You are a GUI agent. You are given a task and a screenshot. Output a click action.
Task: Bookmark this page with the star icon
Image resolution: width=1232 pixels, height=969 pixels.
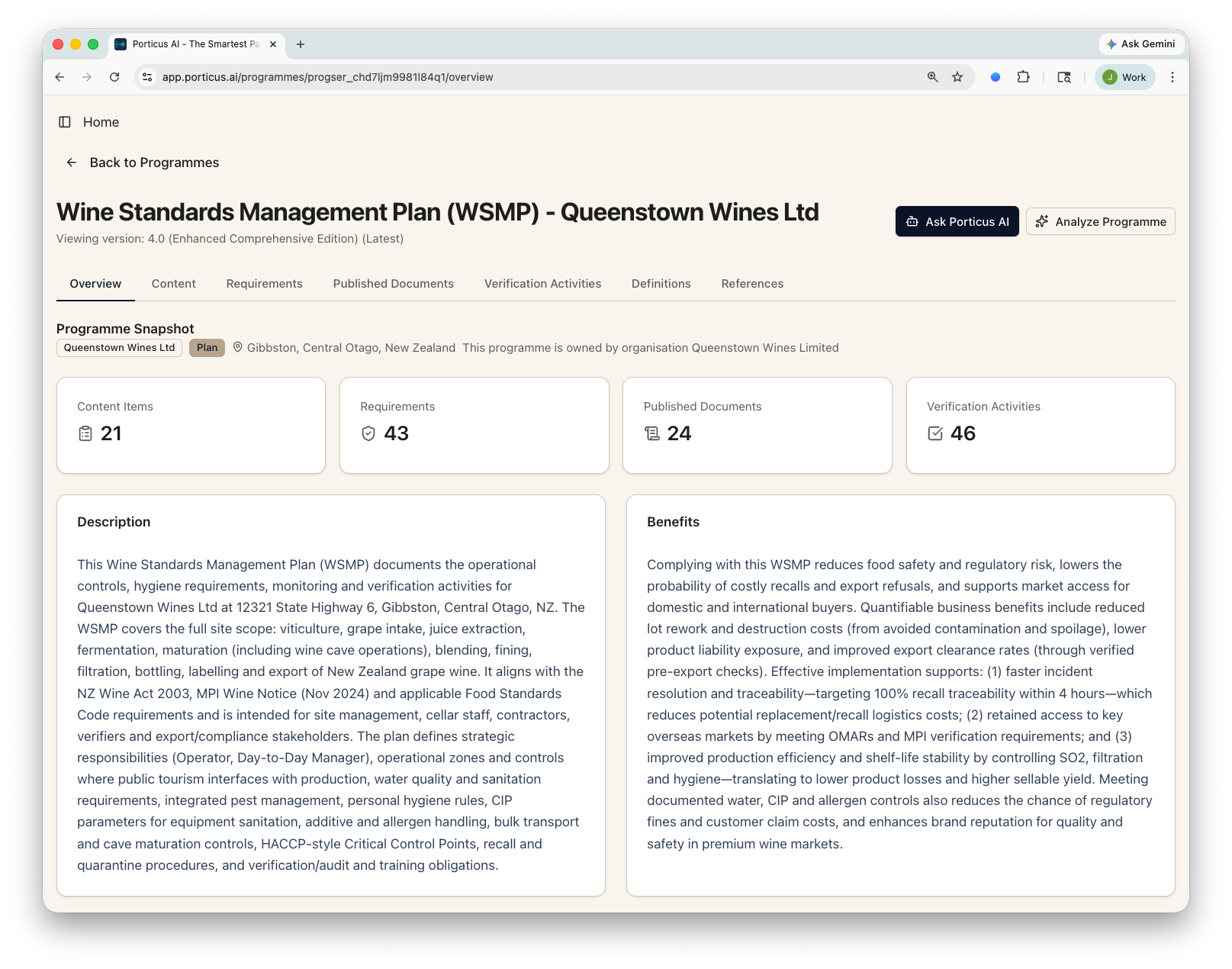[957, 77]
